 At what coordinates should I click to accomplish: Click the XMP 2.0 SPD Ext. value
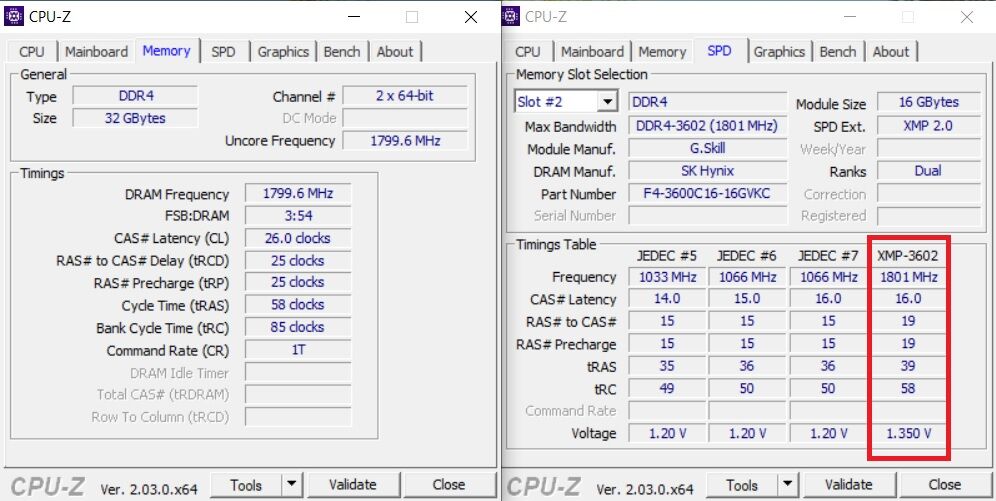point(929,126)
